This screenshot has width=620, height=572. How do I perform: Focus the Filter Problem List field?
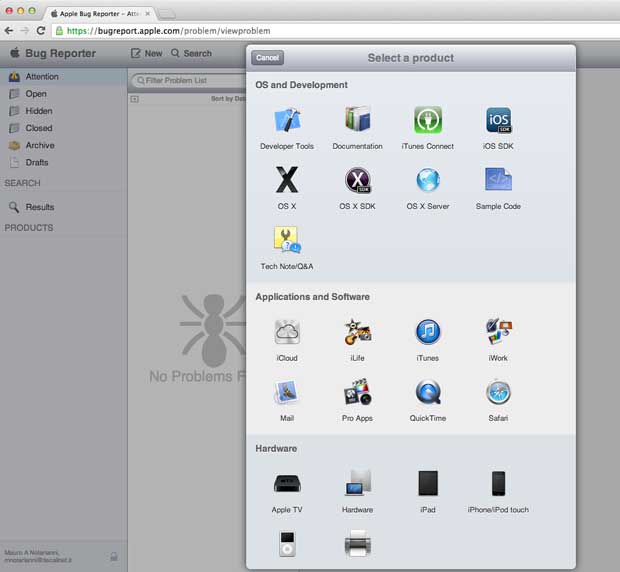pos(189,81)
